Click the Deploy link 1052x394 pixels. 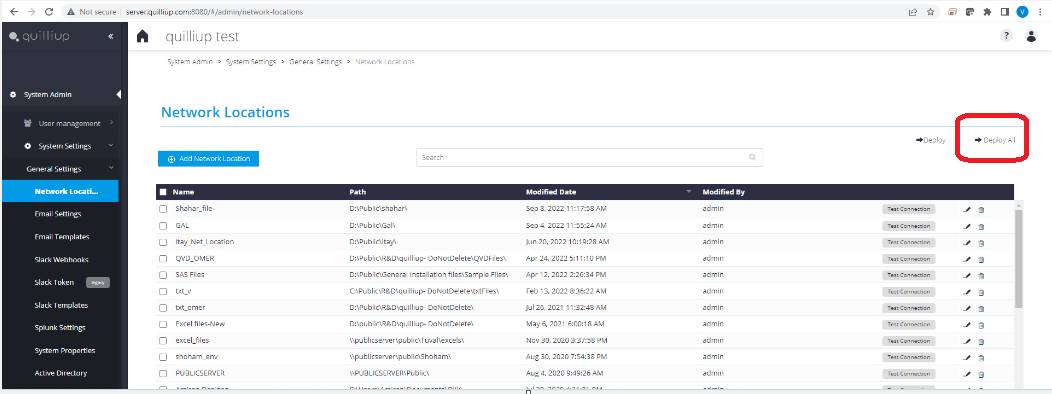931,140
